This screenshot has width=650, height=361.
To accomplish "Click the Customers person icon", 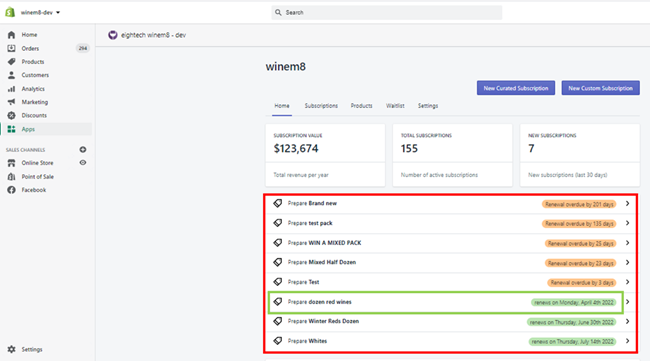I will click(x=11, y=75).
